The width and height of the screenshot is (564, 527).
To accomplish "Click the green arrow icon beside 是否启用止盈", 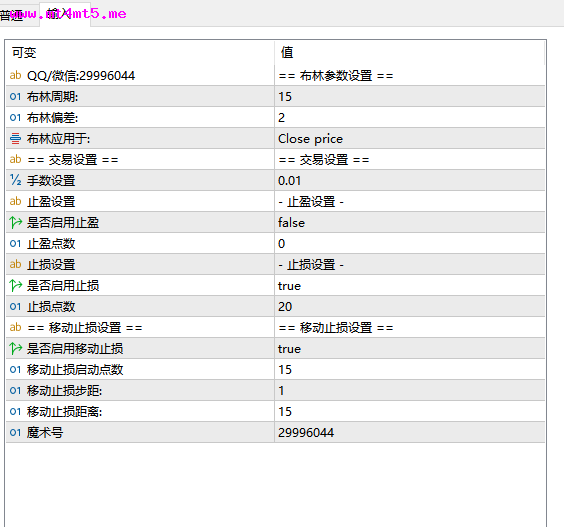I will pyautogui.click(x=15, y=222).
